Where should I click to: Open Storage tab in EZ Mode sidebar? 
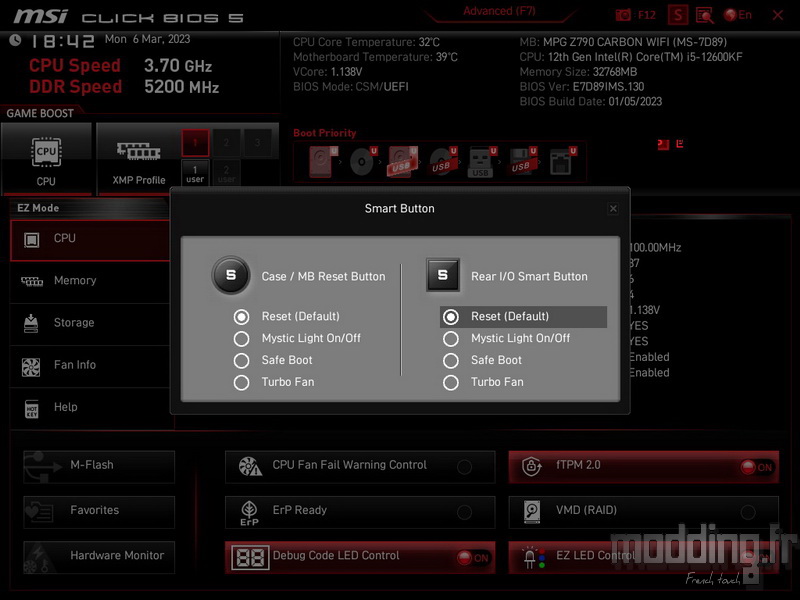point(90,323)
